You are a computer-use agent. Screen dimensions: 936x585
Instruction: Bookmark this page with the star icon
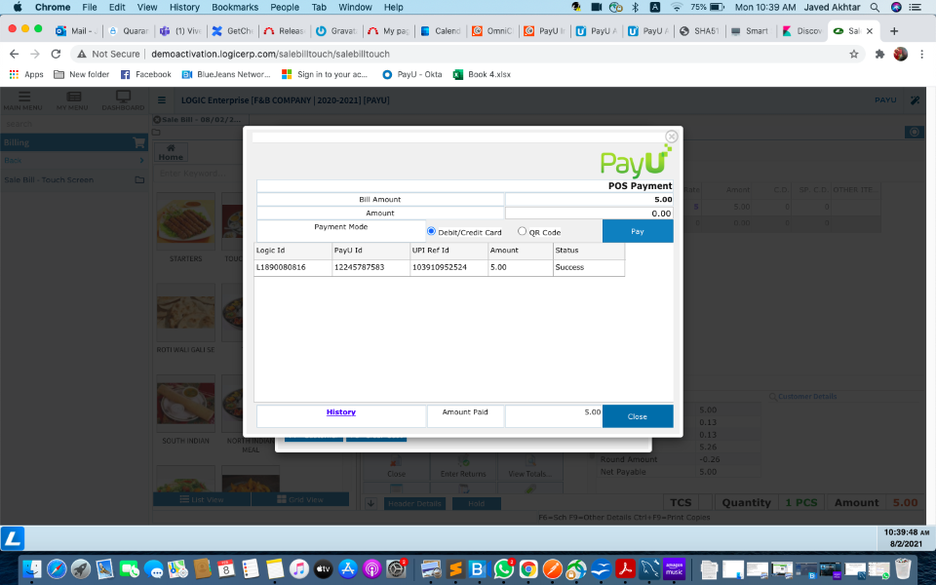854,54
